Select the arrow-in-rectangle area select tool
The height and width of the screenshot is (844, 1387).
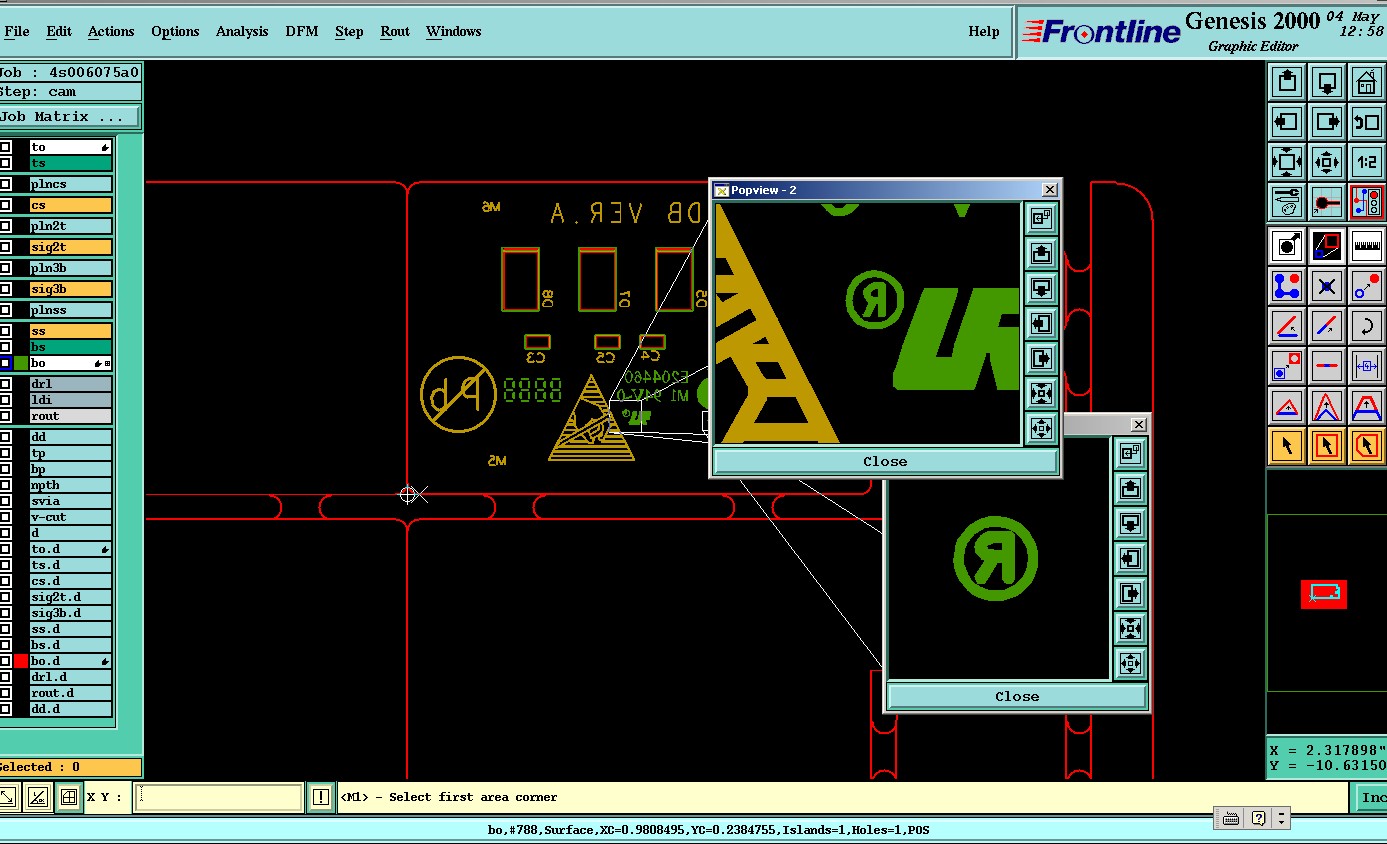(1326, 445)
